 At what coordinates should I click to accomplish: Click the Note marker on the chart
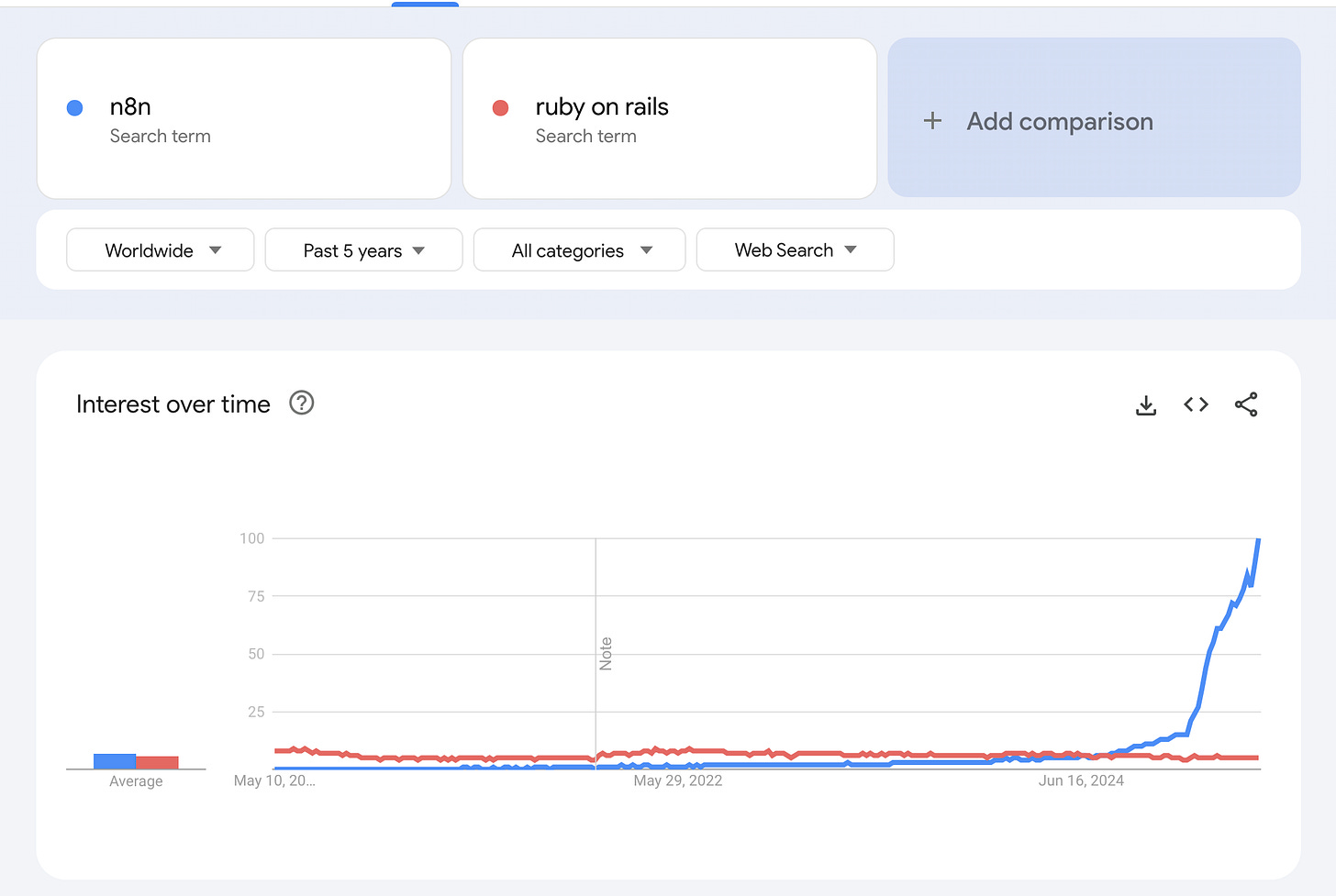coord(606,654)
